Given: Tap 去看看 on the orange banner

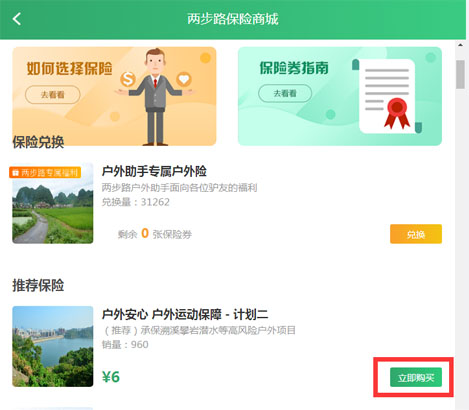Looking at the screenshot, I should click(x=53, y=95).
